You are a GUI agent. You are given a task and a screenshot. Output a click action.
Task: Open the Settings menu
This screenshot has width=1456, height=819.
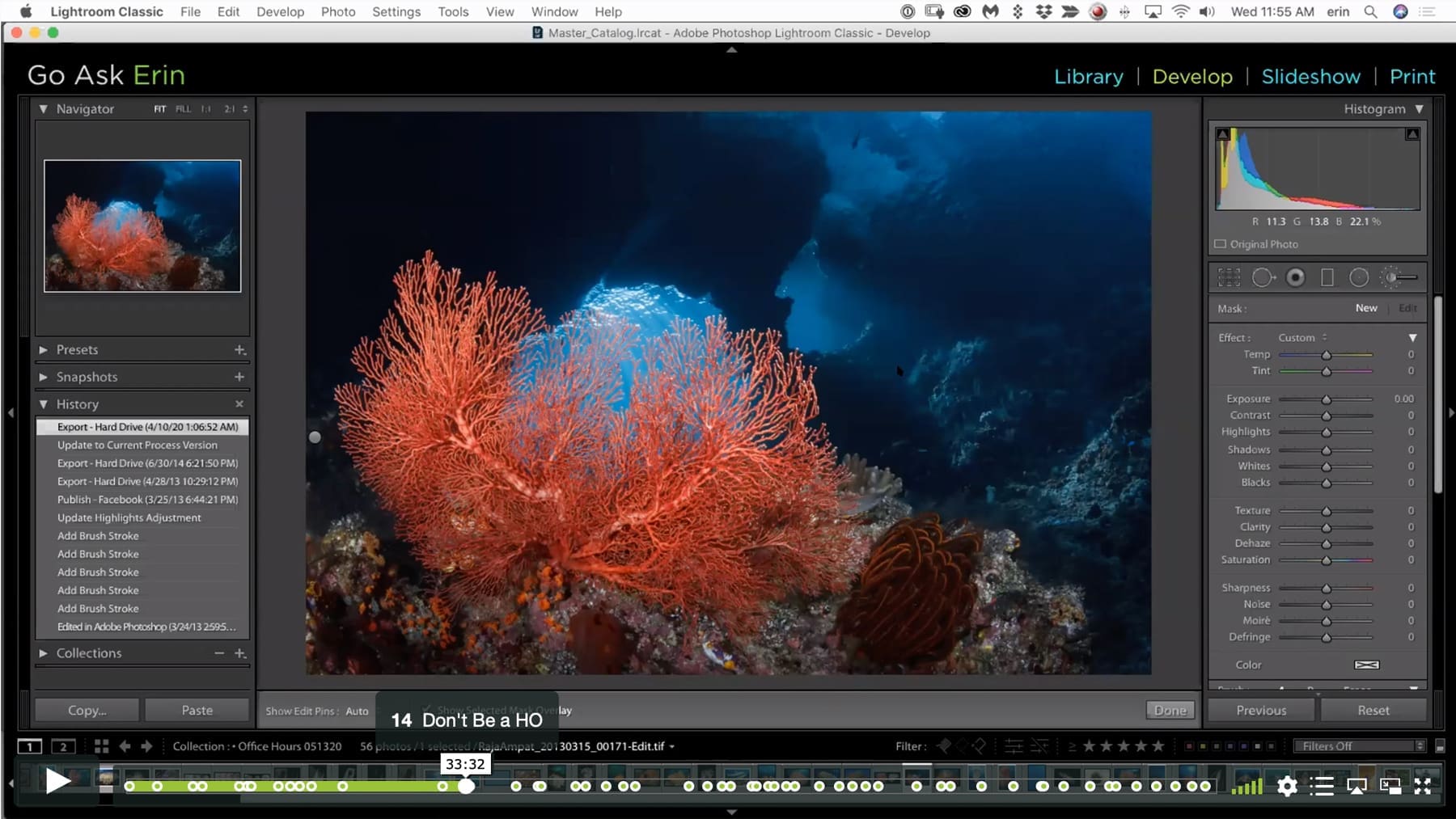[x=396, y=11]
